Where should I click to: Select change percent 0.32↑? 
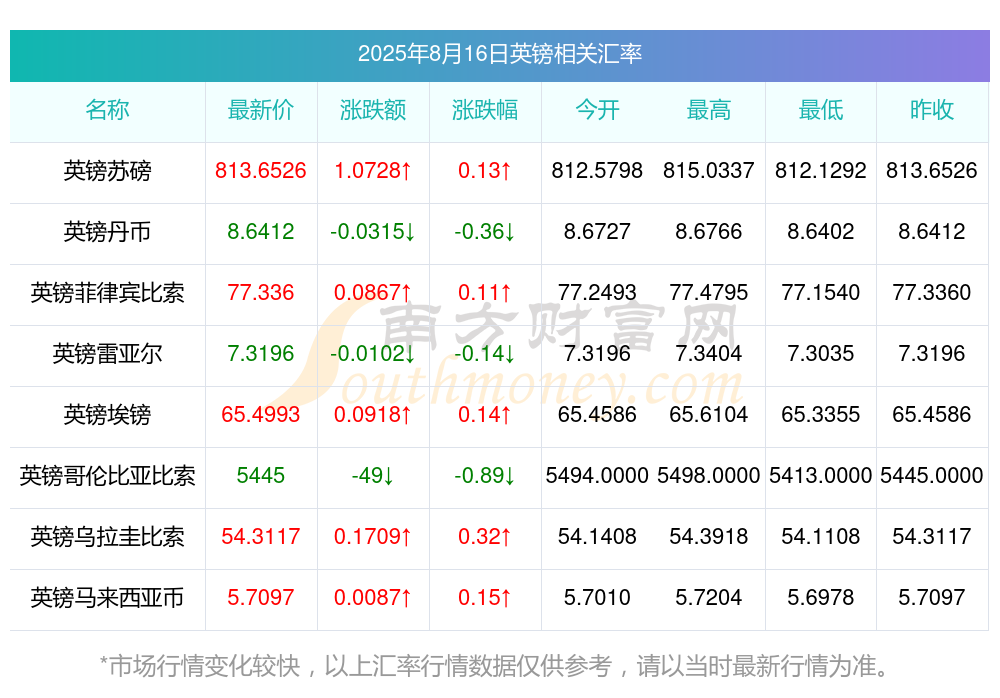(485, 537)
